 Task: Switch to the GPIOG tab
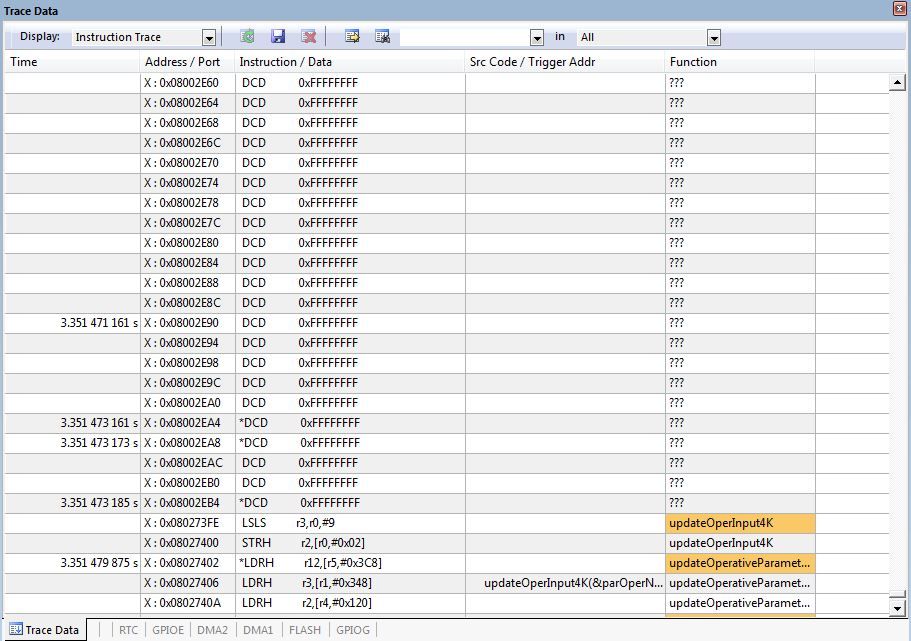tap(353, 629)
